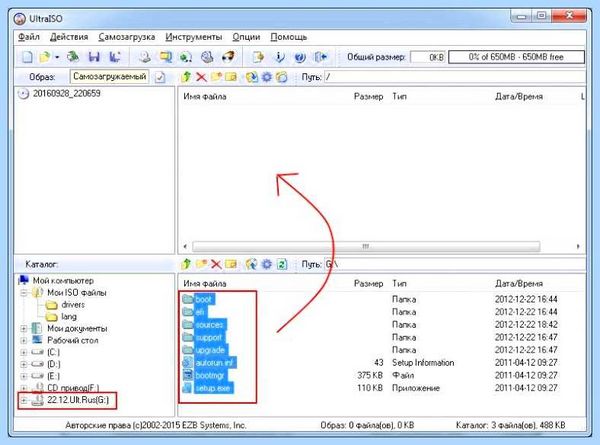600x445 pixels.
Task: Open the Самозагрузка menu
Action: pyautogui.click(x=127, y=37)
